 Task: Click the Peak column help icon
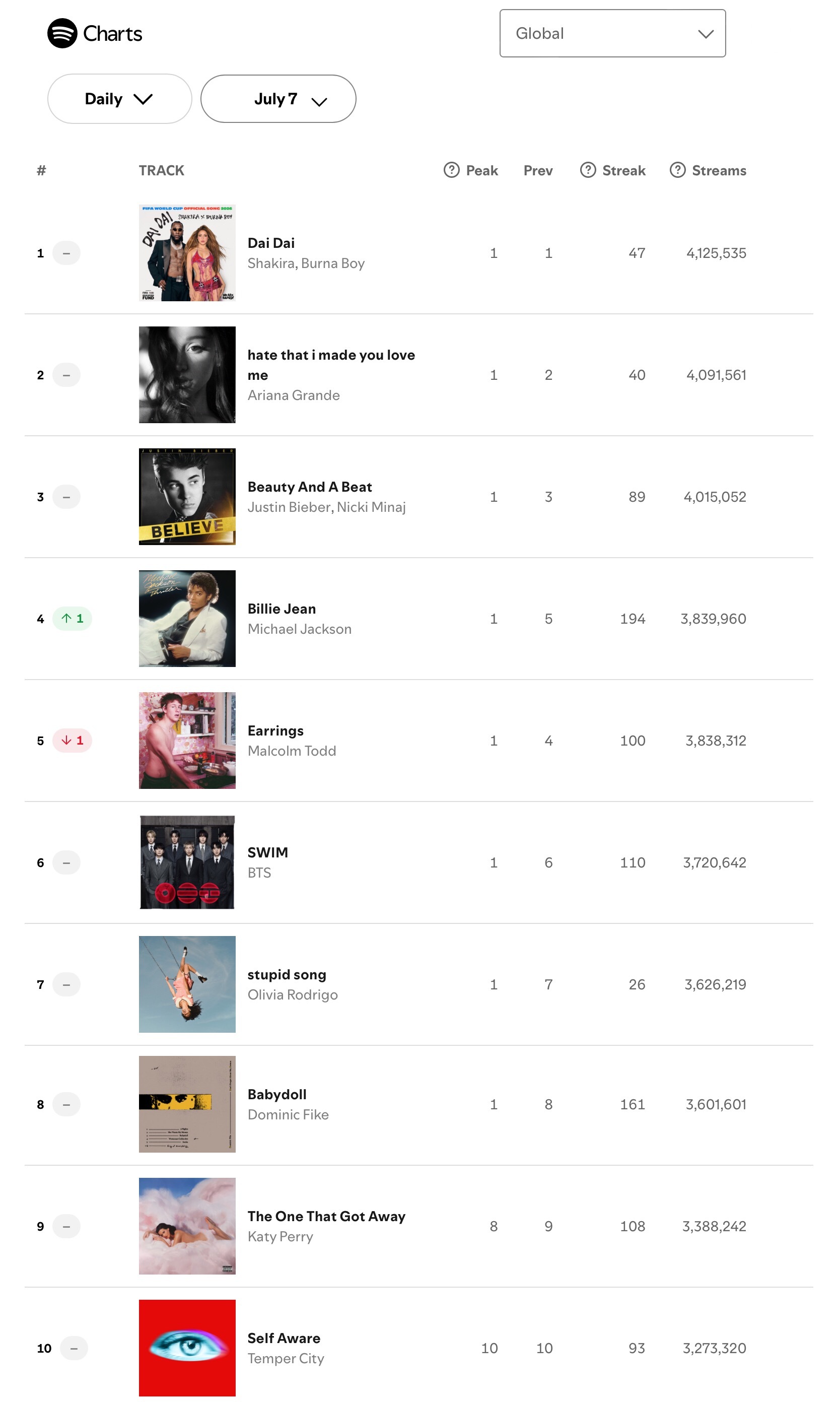click(451, 170)
